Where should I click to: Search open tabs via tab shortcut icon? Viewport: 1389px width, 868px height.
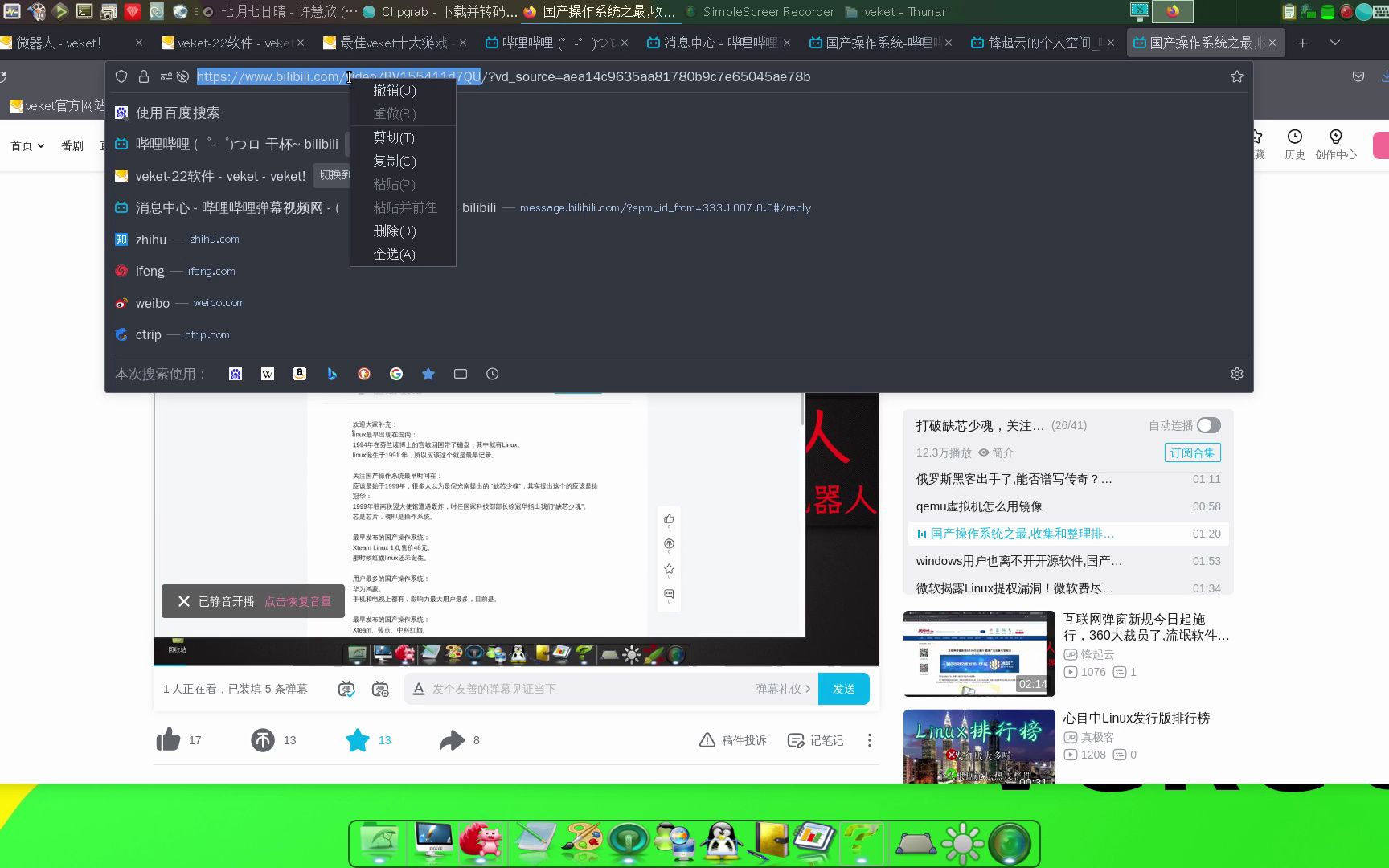pos(461,374)
